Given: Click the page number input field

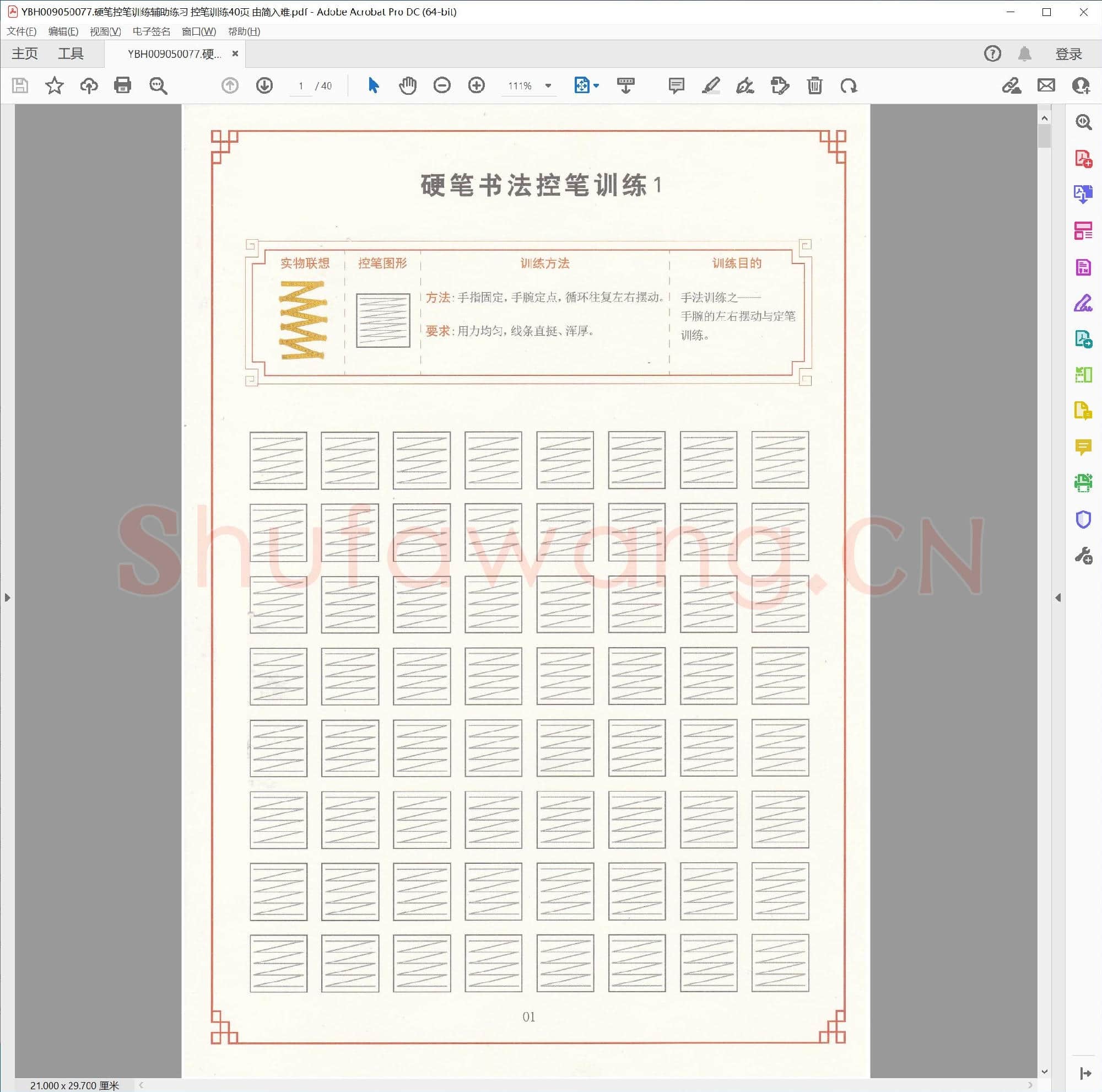Looking at the screenshot, I should tap(301, 85).
